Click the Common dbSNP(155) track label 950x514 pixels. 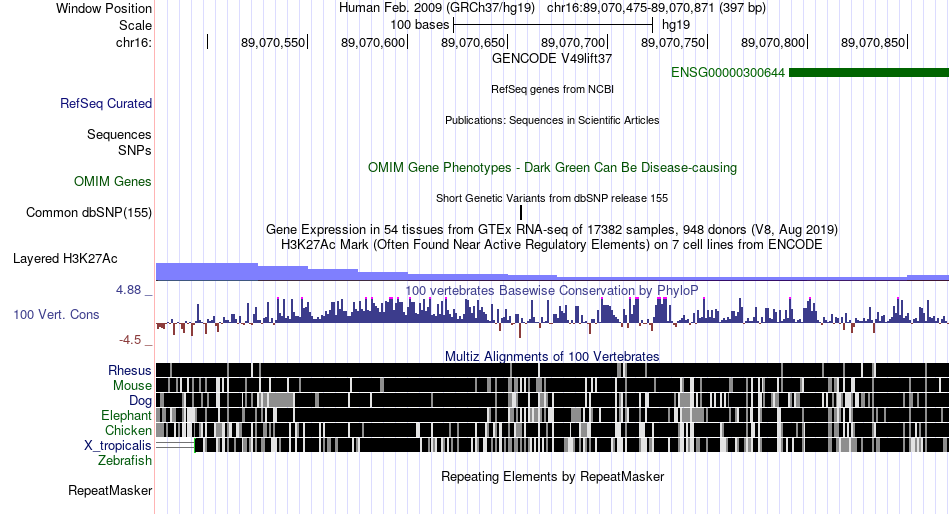(89, 213)
